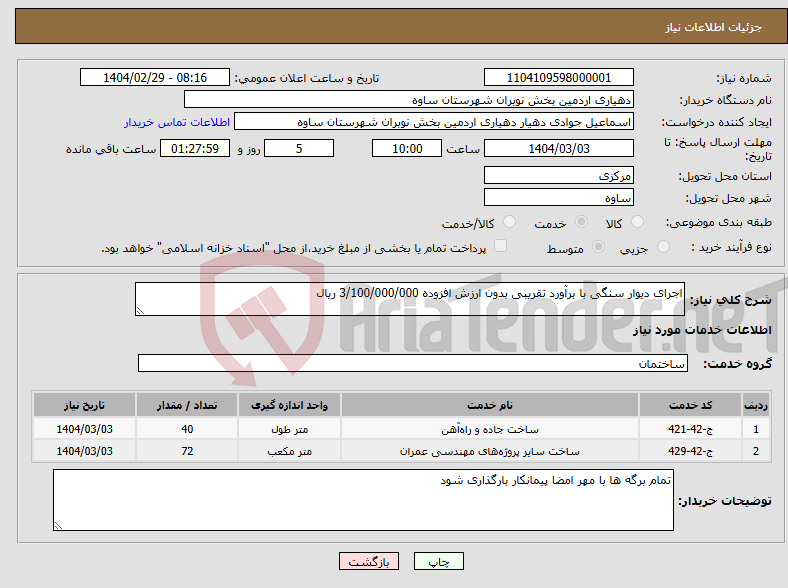The image size is (788, 588).
Task: Click the quantity cell showing 40
Action: [x=187, y=429]
